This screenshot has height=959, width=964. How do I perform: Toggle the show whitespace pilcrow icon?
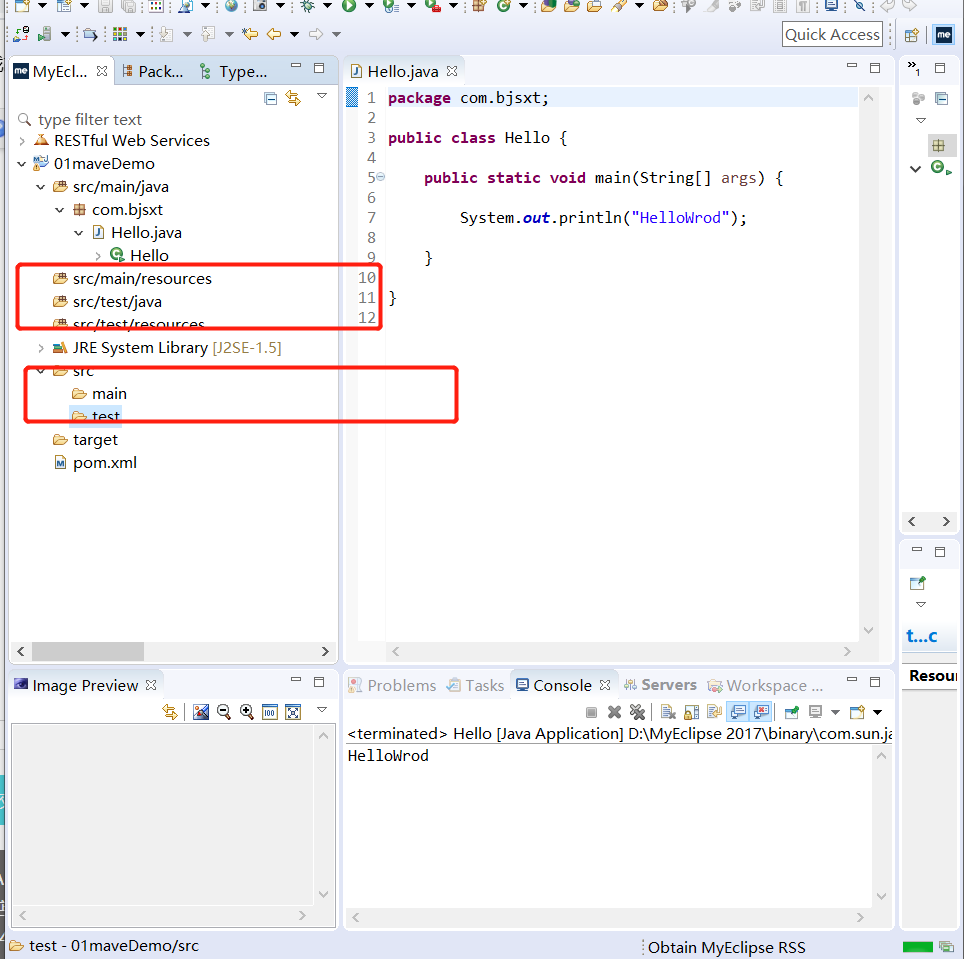point(803,6)
